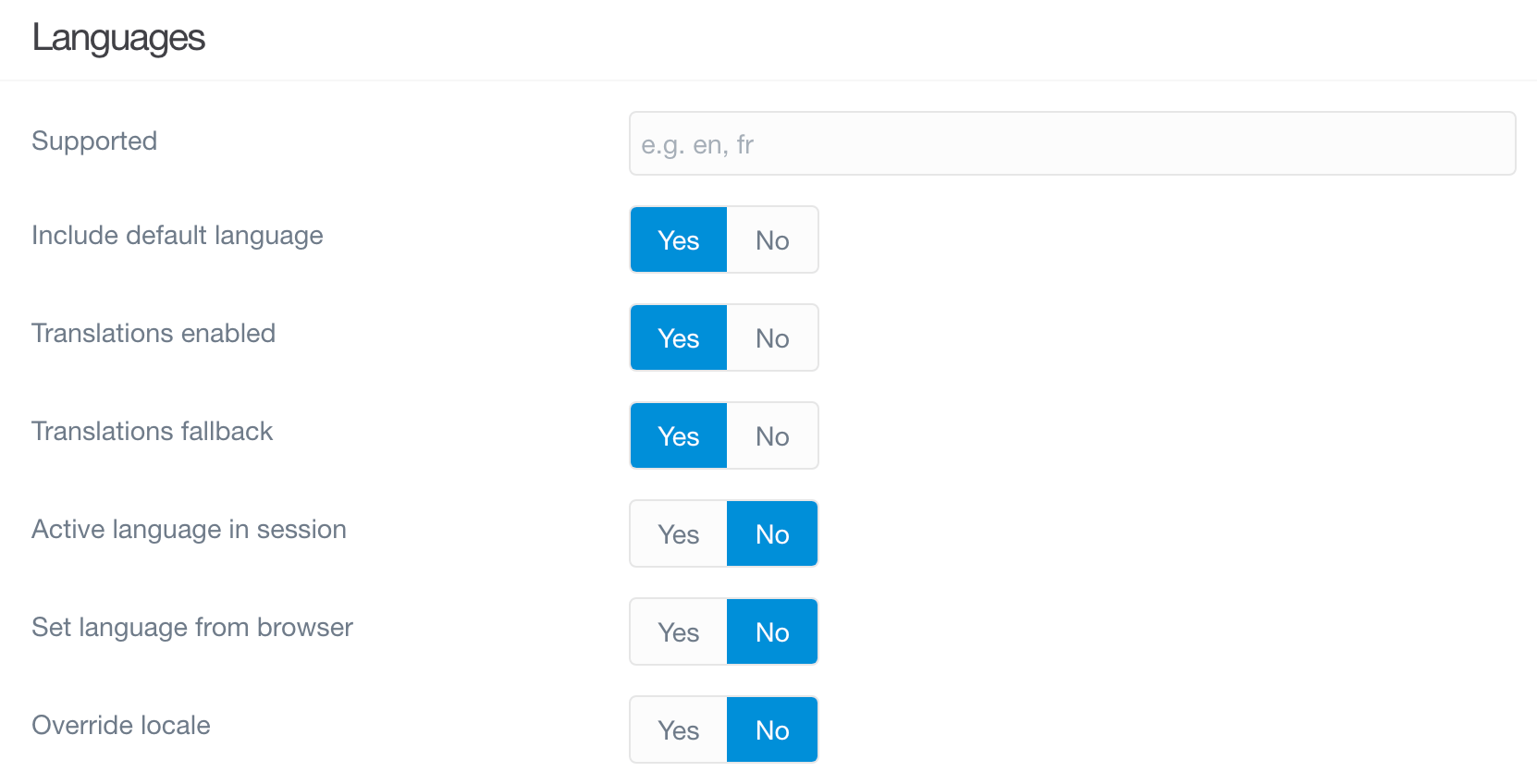Confirm Yes for Include default language
The height and width of the screenshot is (784, 1537).
(x=678, y=239)
